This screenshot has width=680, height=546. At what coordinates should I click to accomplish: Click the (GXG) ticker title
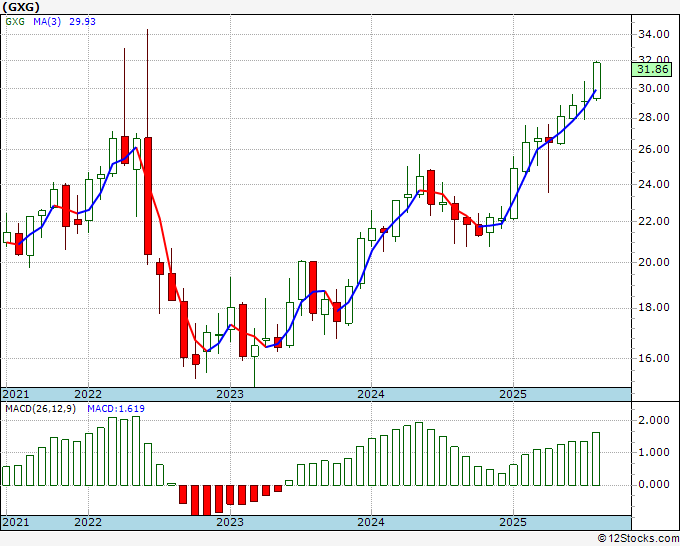[22, 7]
